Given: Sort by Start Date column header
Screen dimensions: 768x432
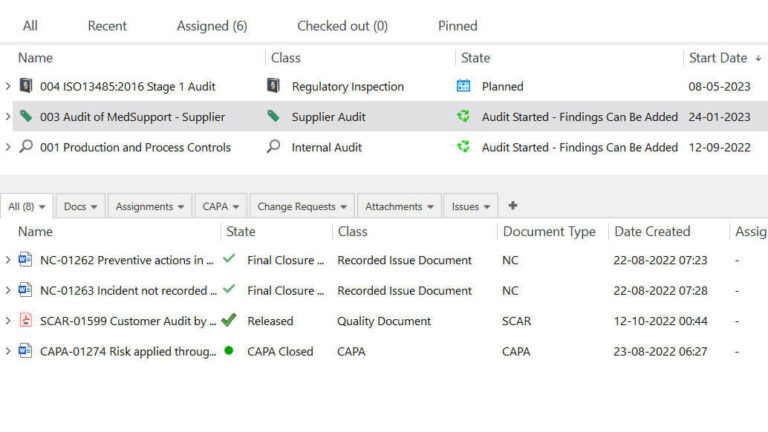Looking at the screenshot, I should (717, 58).
